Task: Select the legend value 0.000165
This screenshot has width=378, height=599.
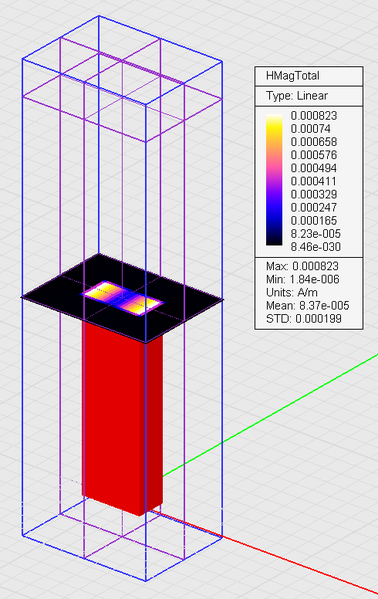Action: click(x=314, y=220)
